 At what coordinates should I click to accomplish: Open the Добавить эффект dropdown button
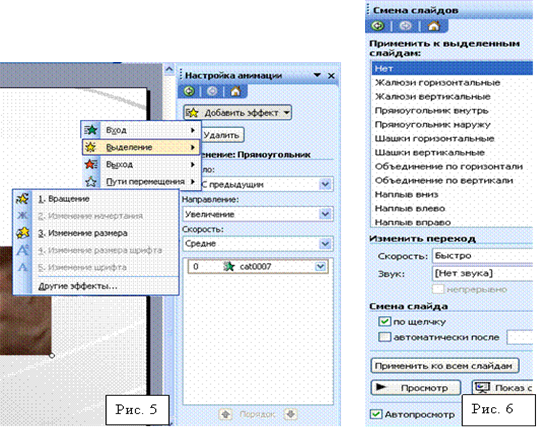coord(237,113)
